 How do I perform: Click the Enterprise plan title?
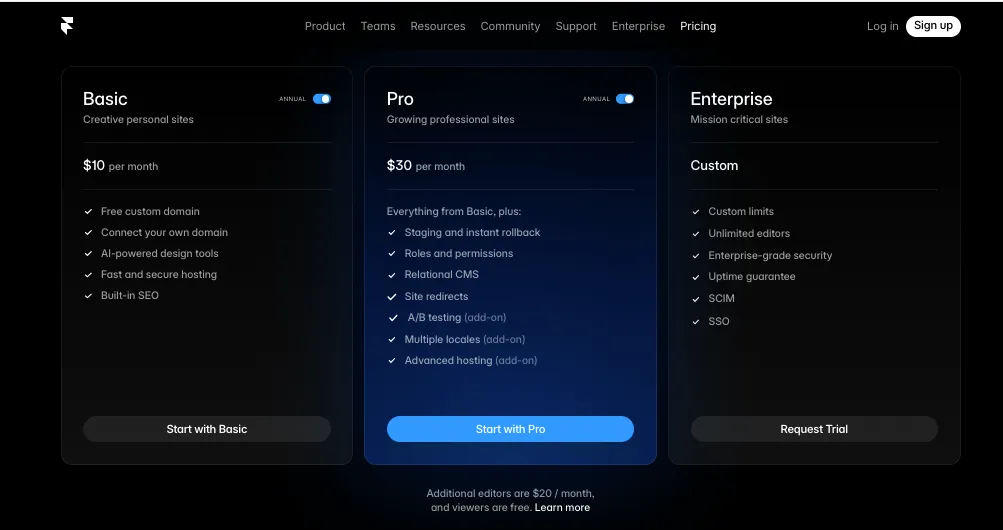[x=731, y=99]
